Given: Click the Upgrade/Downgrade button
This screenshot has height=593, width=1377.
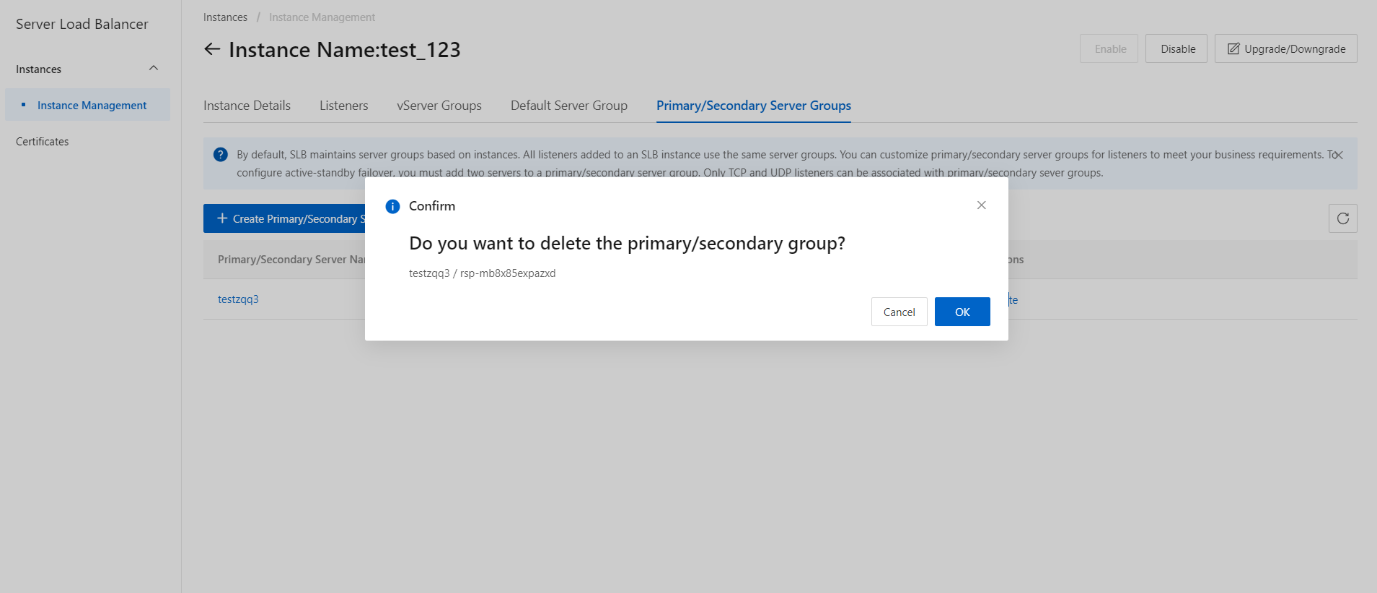Looking at the screenshot, I should tap(1286, 49).
